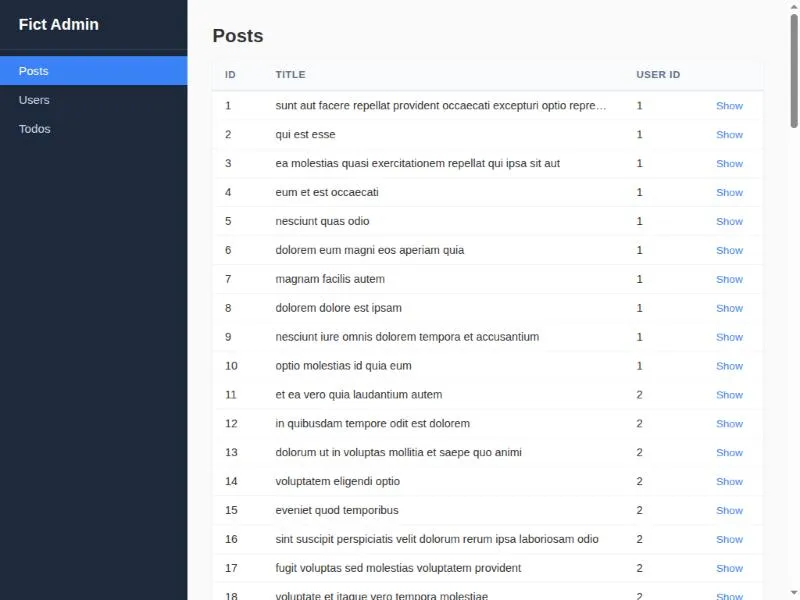Open Show link for post 9
The image size is (800, 600).
tap(729, 337)
